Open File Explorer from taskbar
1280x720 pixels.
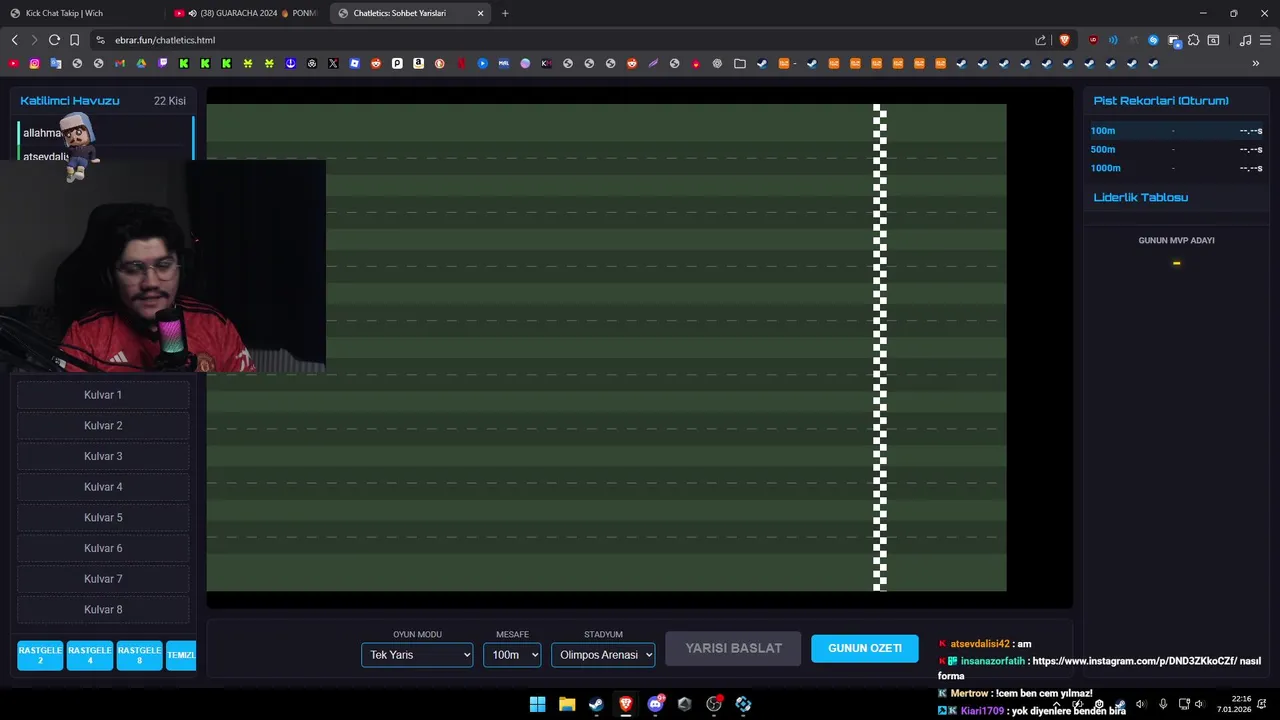coord(567,704)
